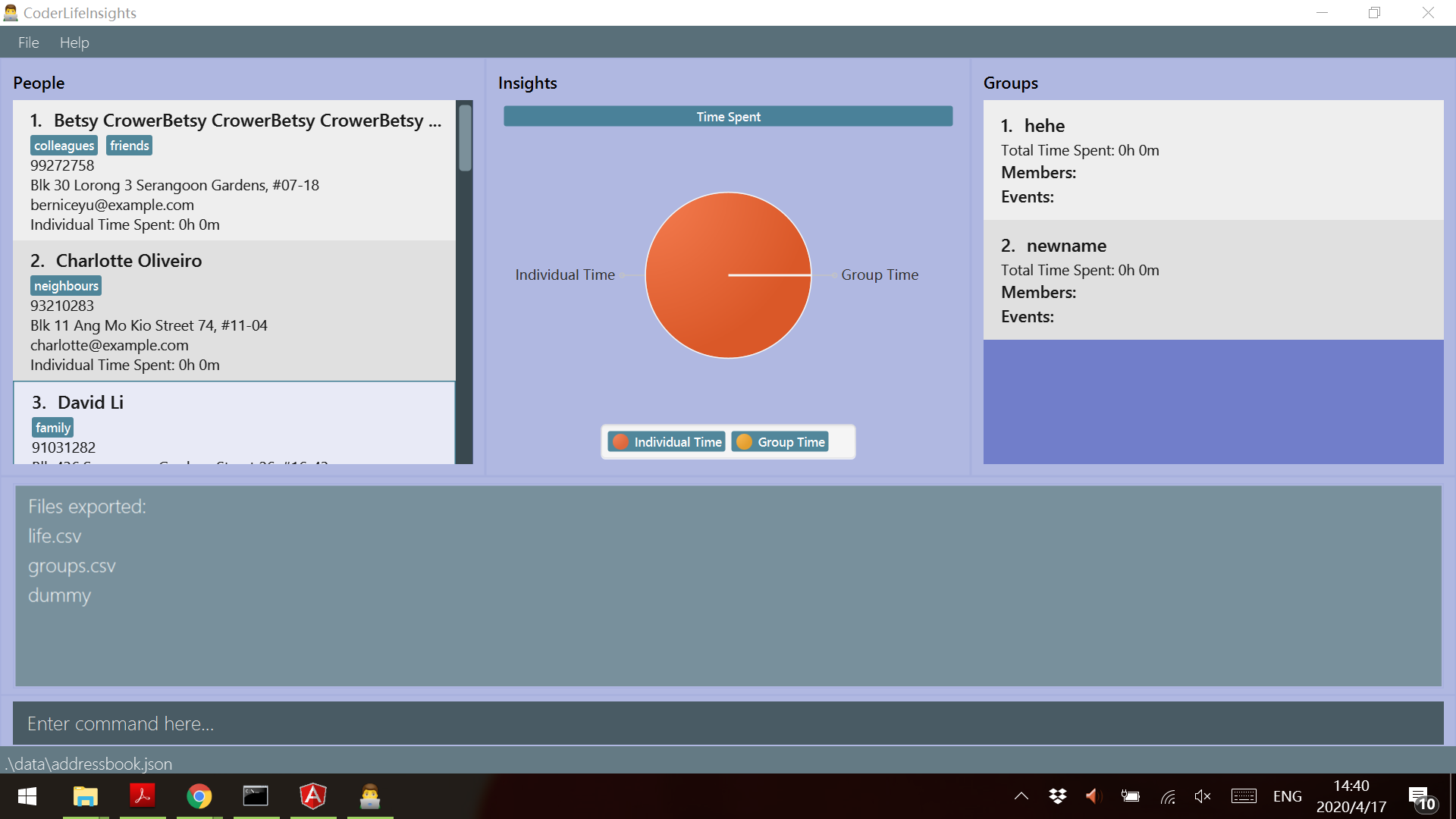This screenshot has width=1456, height=819.
Task: Select the hehe group card
Action: (x=1212, y=160)
